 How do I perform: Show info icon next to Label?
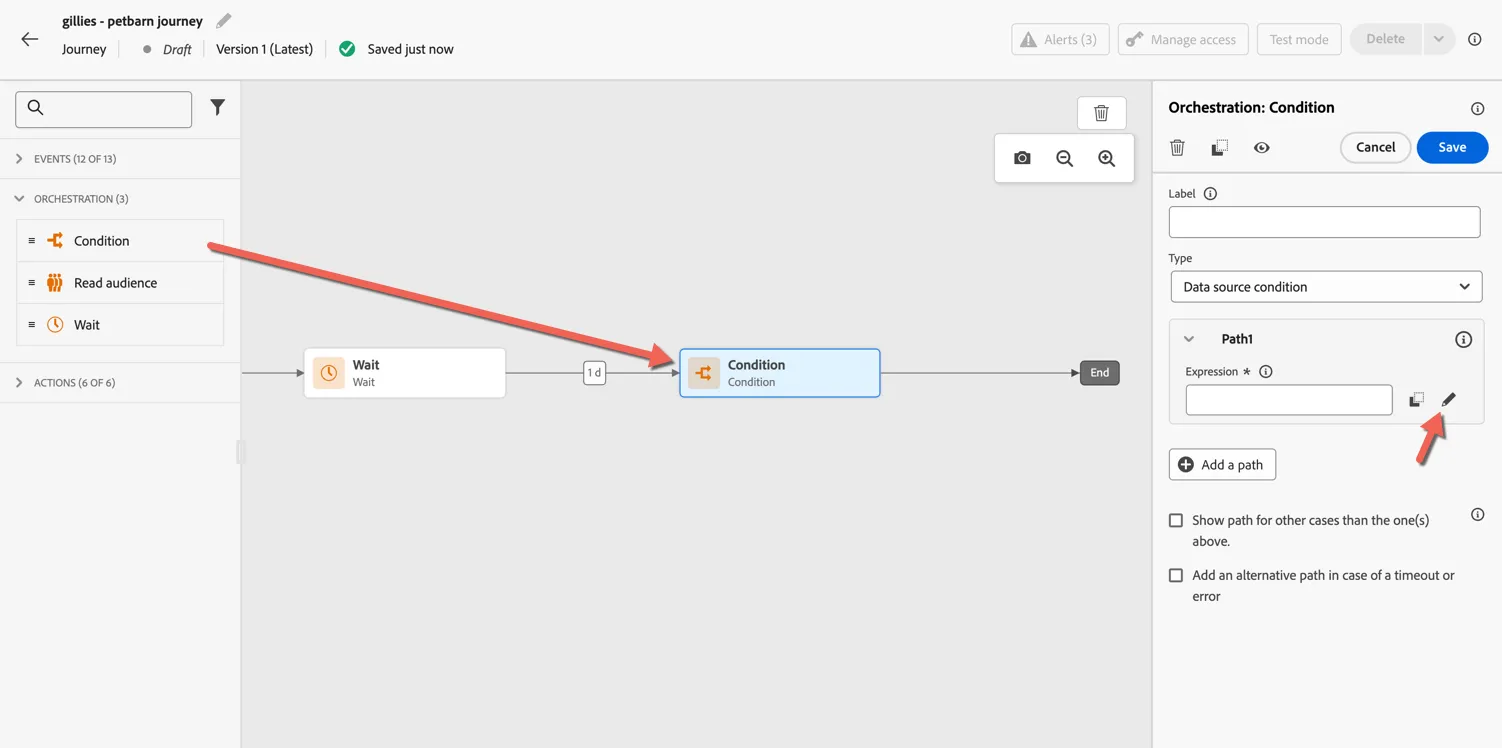click(1210, 193)
